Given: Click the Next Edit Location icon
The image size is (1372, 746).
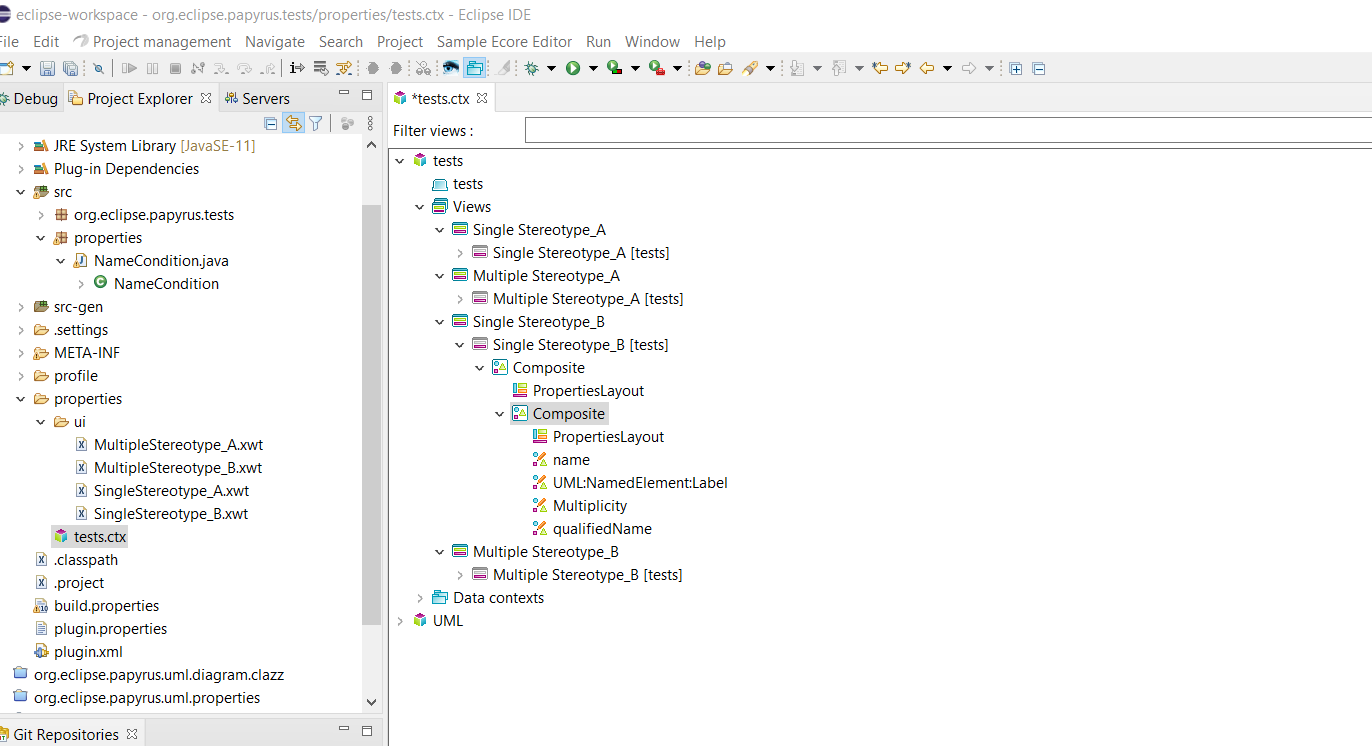Looking at the screenshot, I should click(903, 68).
